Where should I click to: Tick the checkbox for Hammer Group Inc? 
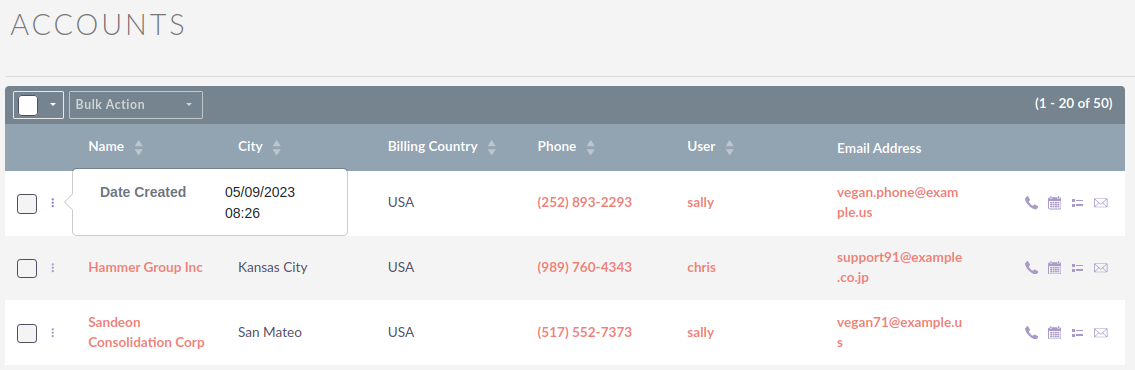27,268
